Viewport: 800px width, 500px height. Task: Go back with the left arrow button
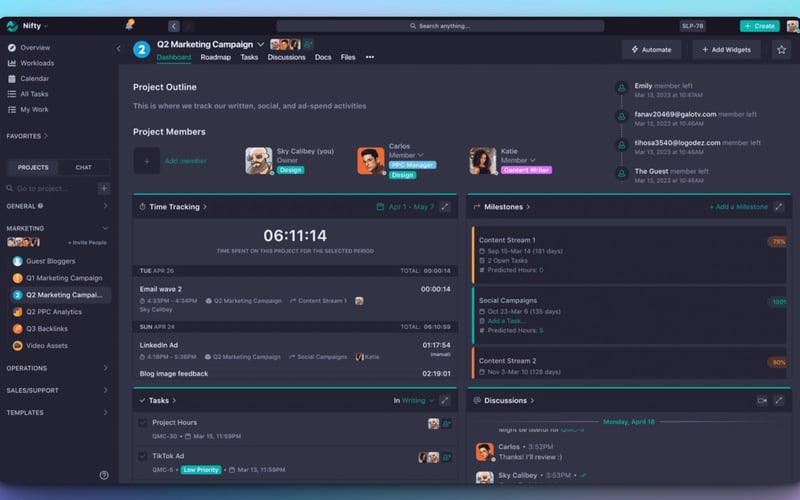click(173, 26)
